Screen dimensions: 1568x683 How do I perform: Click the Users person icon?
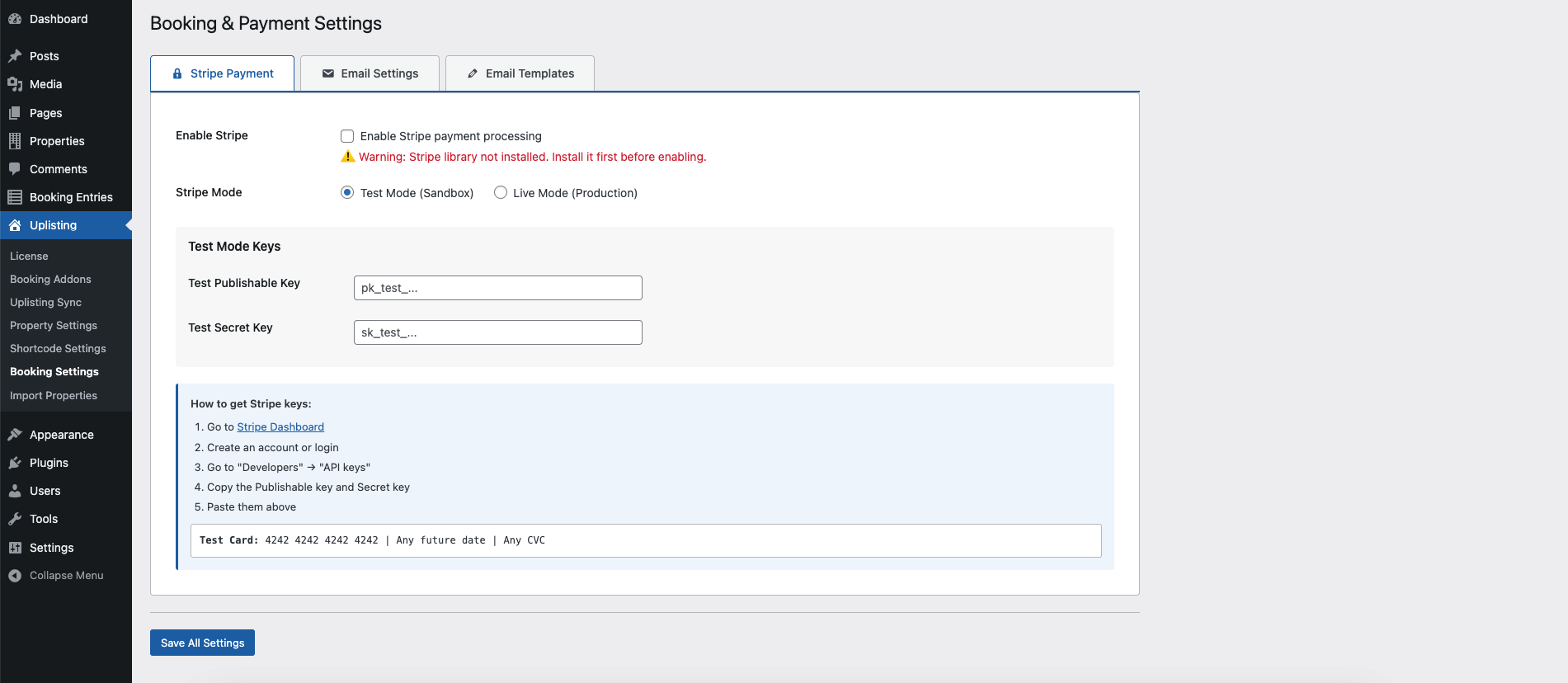pyautogui.click(x=15, y=491)
